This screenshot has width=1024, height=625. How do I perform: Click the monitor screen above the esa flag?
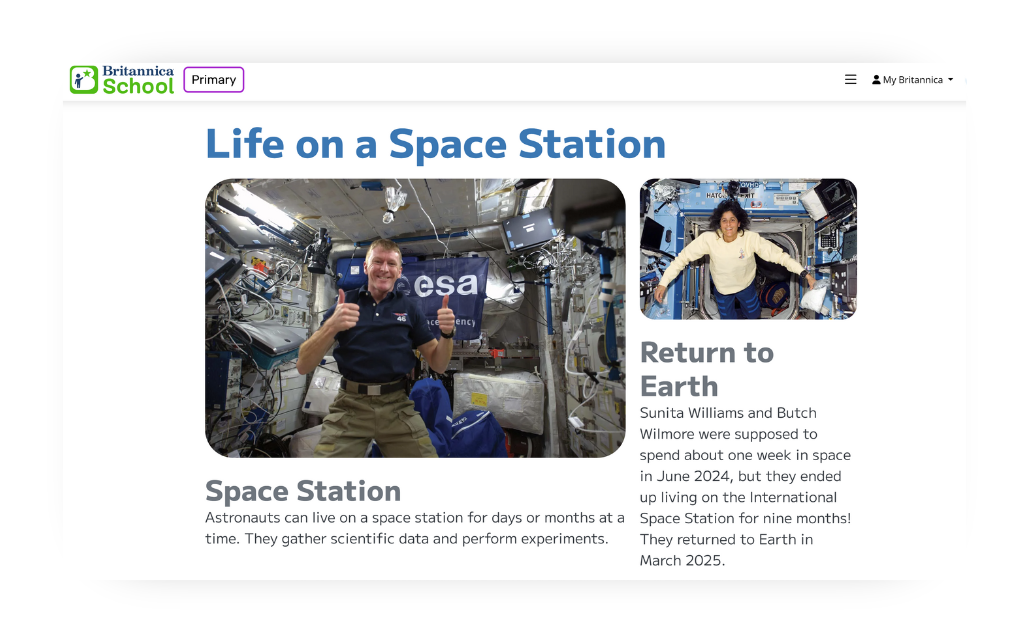click(528, 230)
